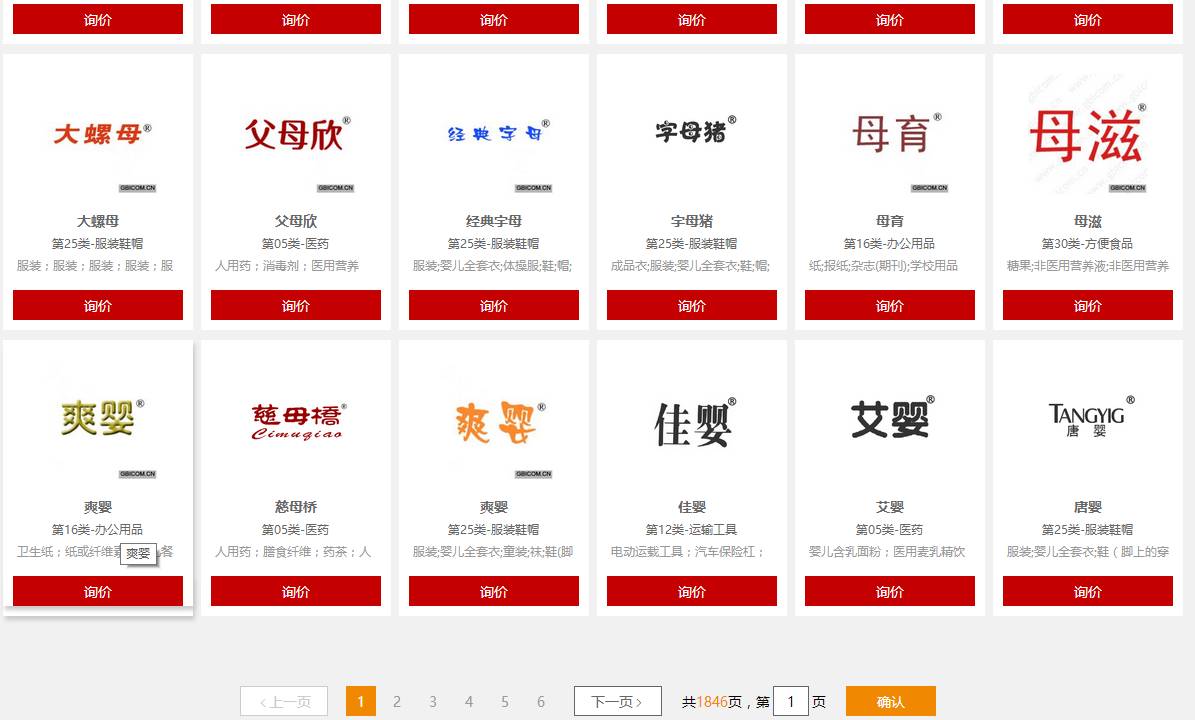
Task: Select the 慈母桥 trademark logo
Action: click(294, 420)
